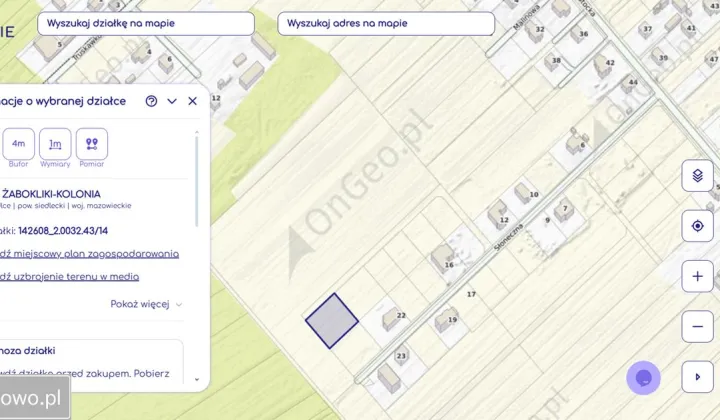Image resolution: width=720 pixels, height=420 pixels.
Task: Expand the side toolbar arrow button
Action: [697, 376]
